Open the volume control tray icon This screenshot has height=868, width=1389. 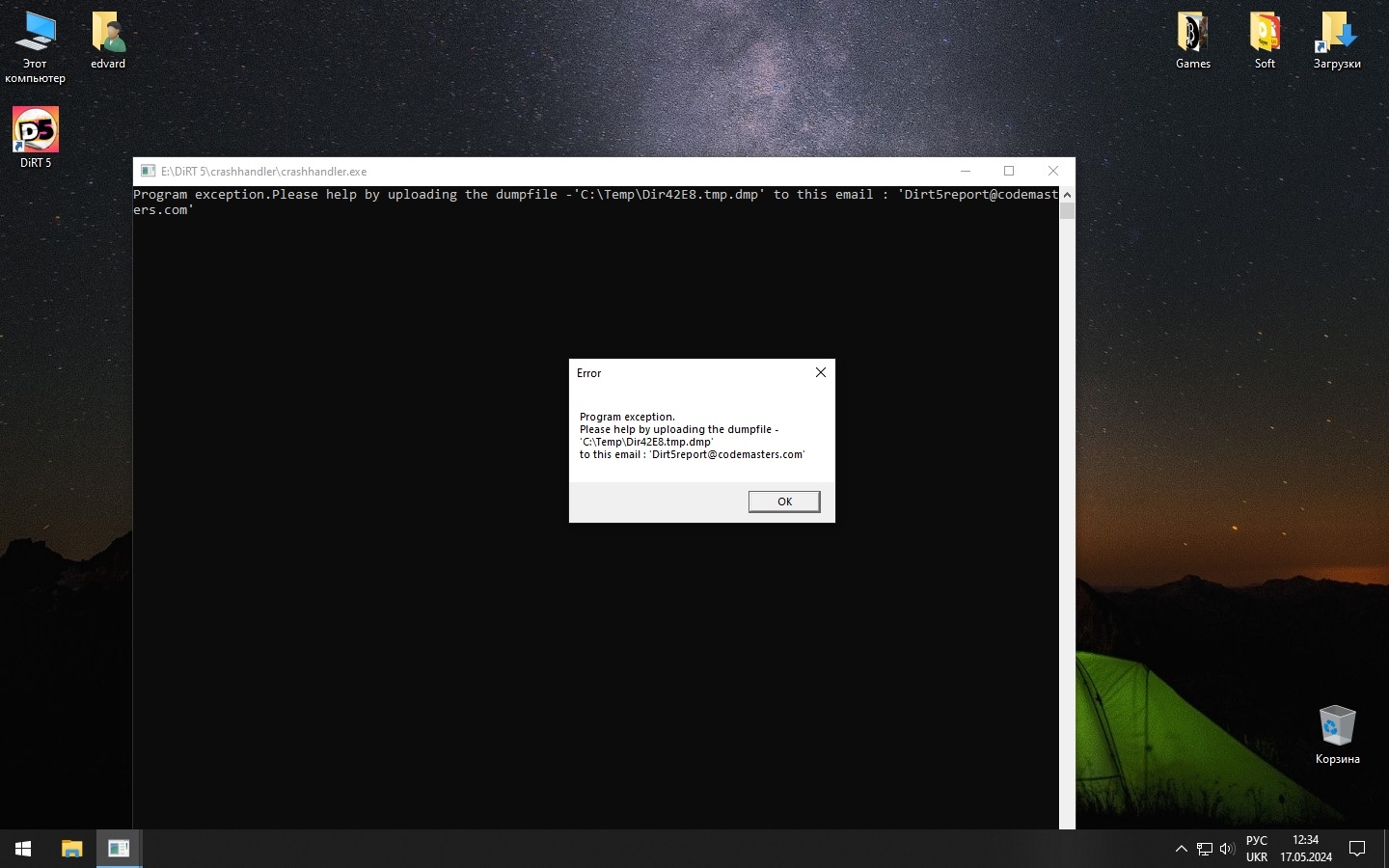pyautogui.click(x=1227, y=849)
